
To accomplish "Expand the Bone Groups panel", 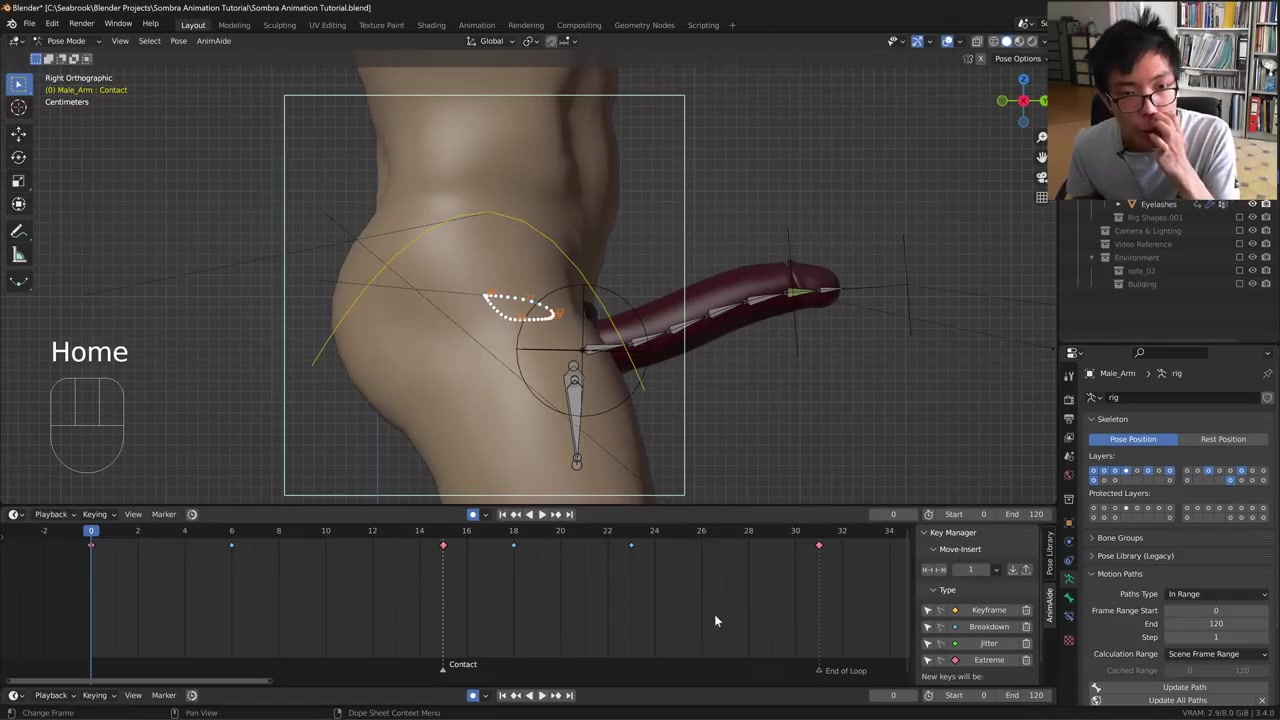I will point(1119,538).
